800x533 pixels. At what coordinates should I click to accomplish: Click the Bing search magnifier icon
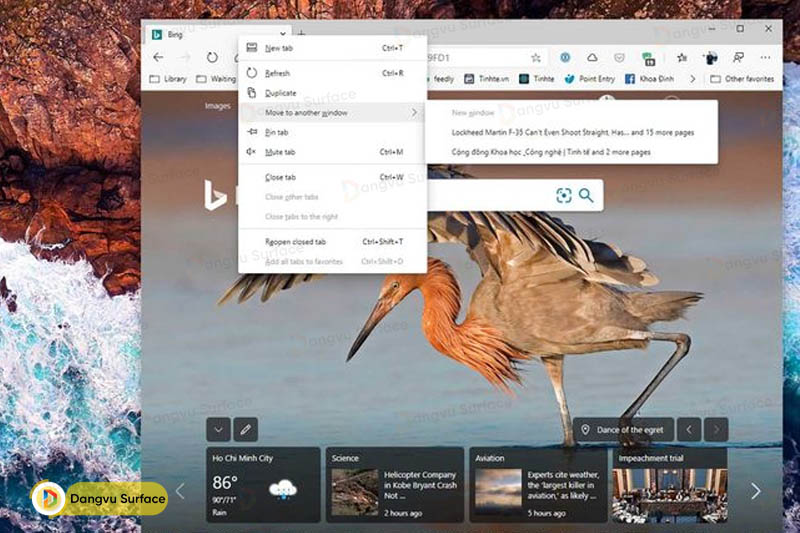click(586, 195)
